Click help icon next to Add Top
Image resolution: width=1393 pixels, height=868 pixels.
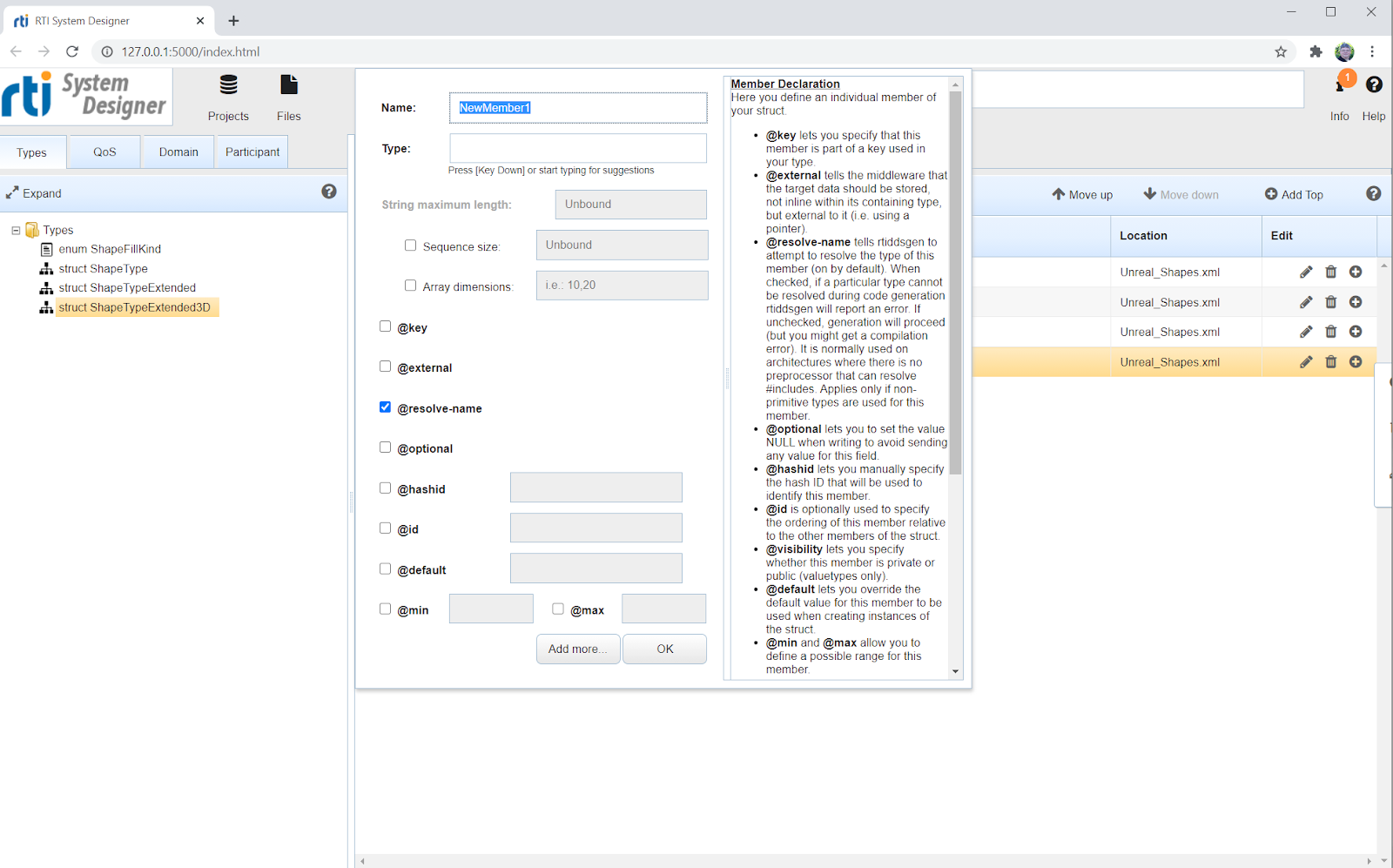tap(1374, 193)
